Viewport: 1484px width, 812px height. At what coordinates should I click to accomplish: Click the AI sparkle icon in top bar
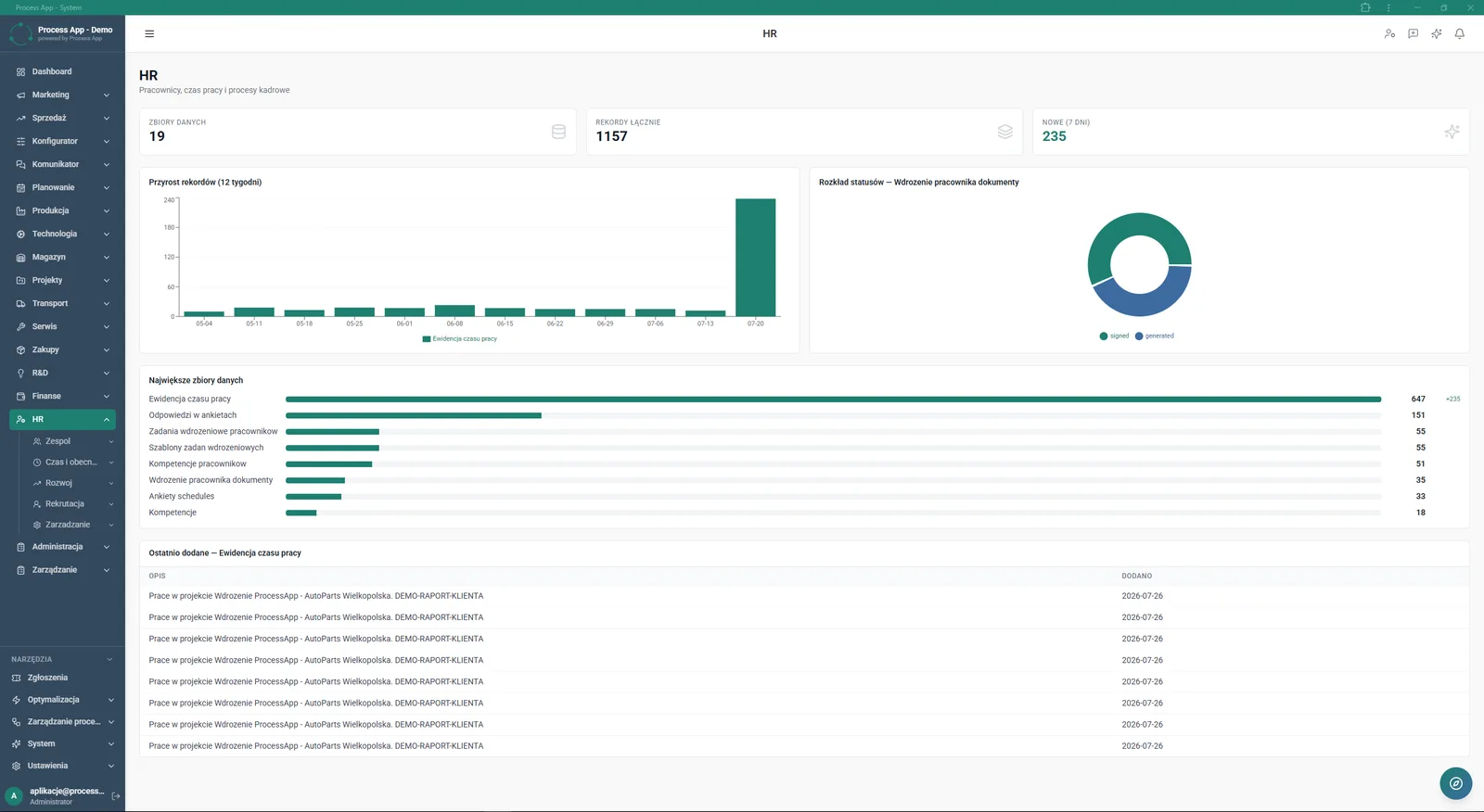[x=1437, y=33]
